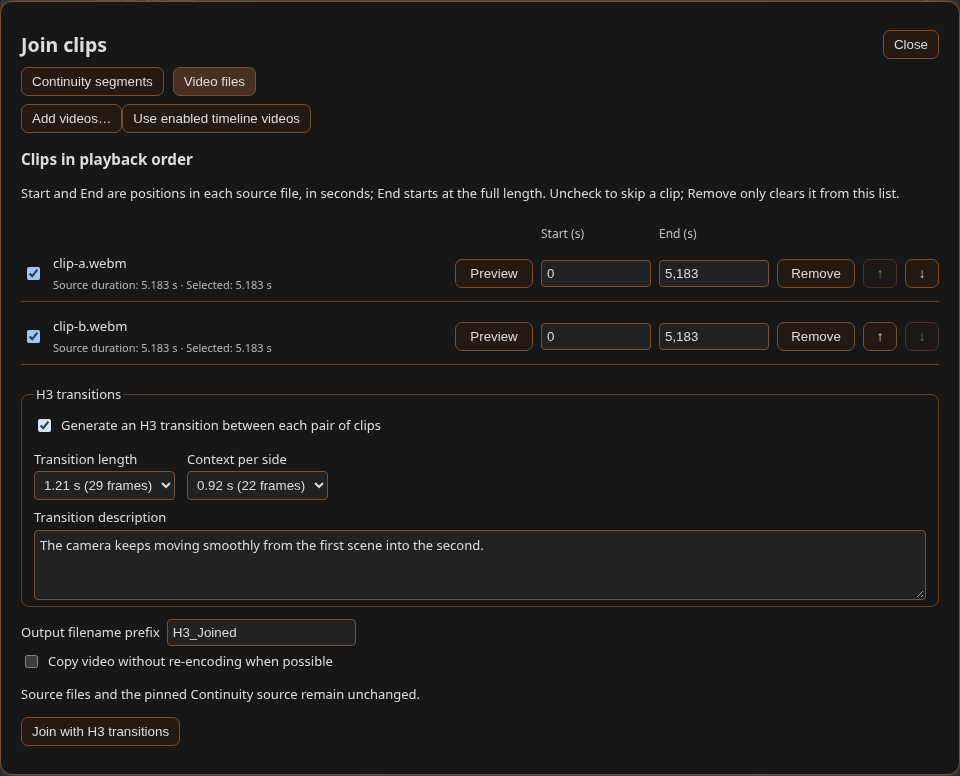
Task: Click the 'Start and End are positions' help text
Action: [460, 194]
